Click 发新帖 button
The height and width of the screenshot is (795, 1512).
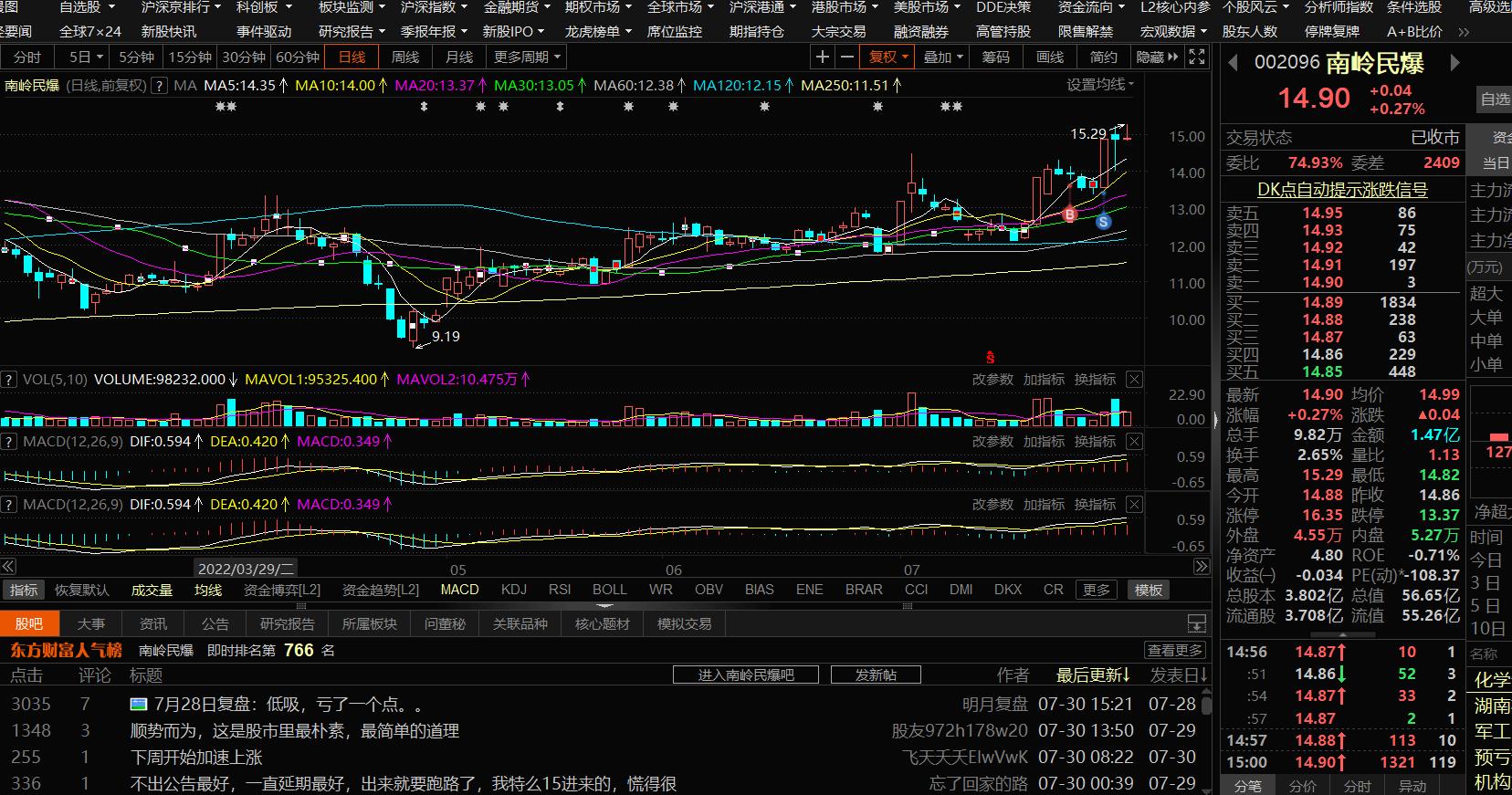click(876, 675)
